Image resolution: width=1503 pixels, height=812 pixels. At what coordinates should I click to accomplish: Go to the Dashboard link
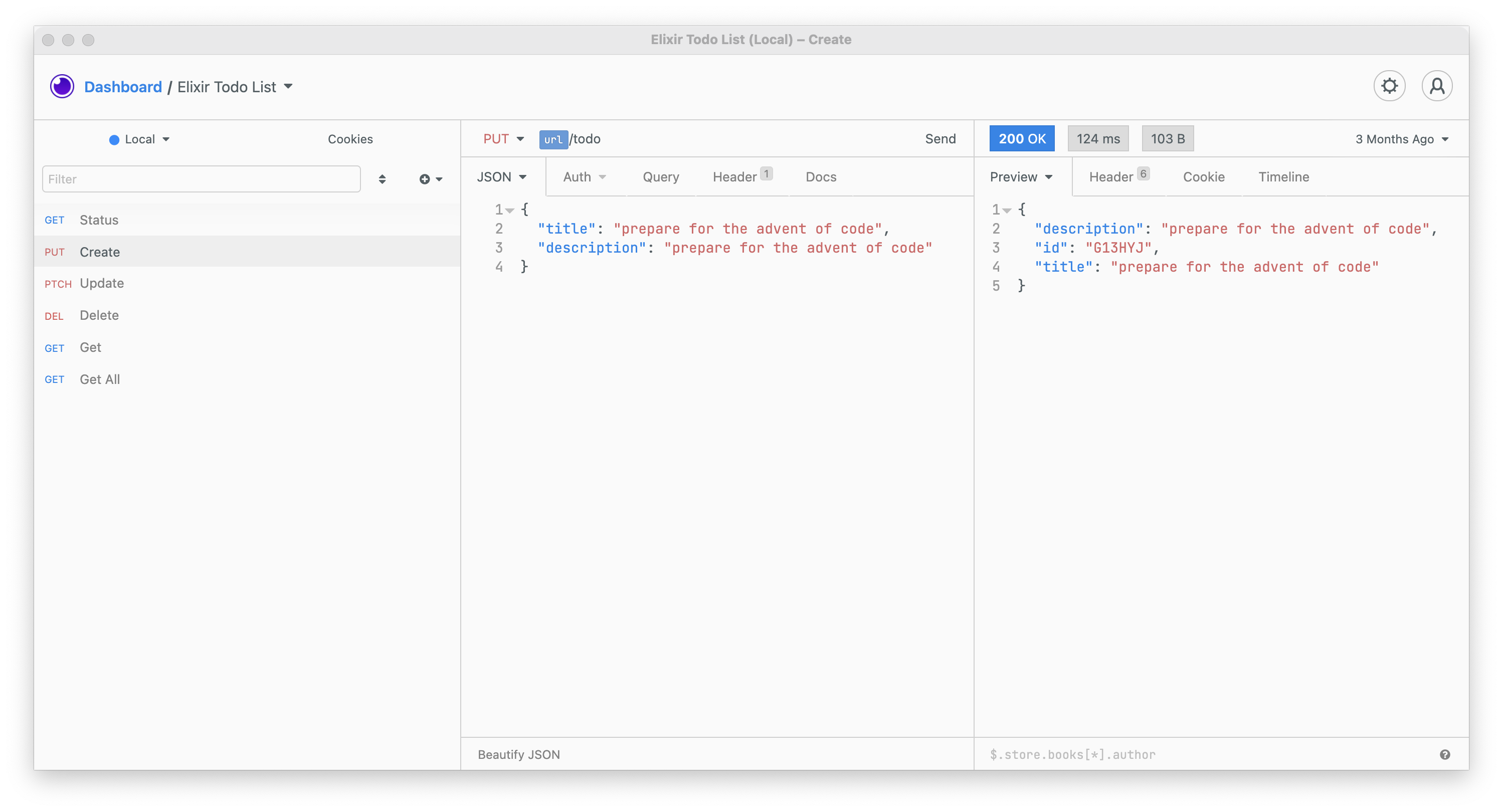[123, 87]
